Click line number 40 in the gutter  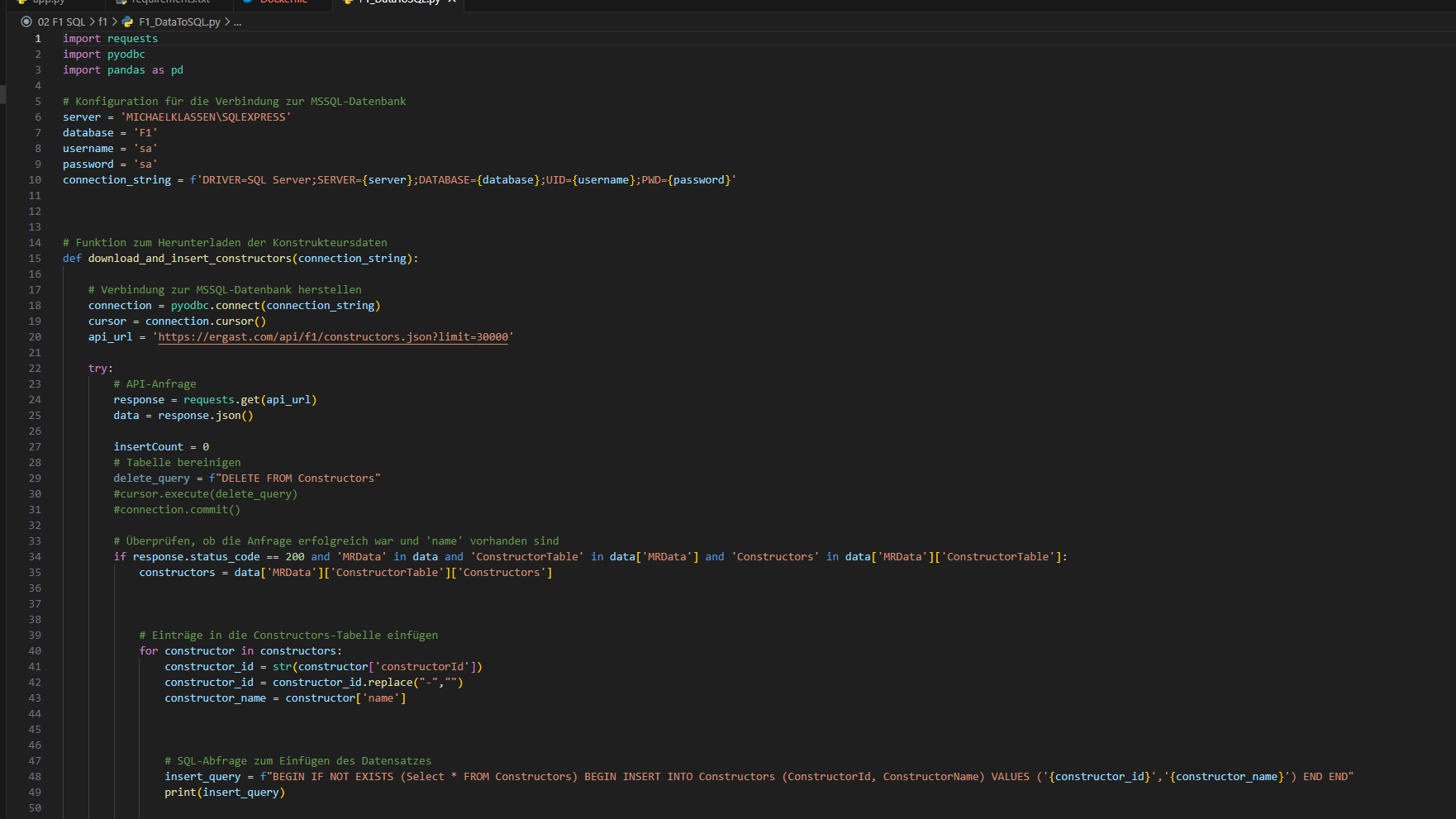(x=35, y=650)
